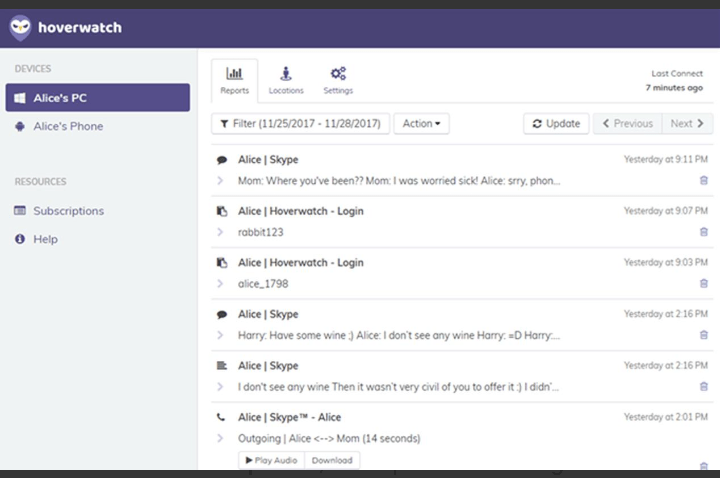720x478 pixels.
Task: Click chat bubble icon of Mom conversation
Action: click(221, 160)
